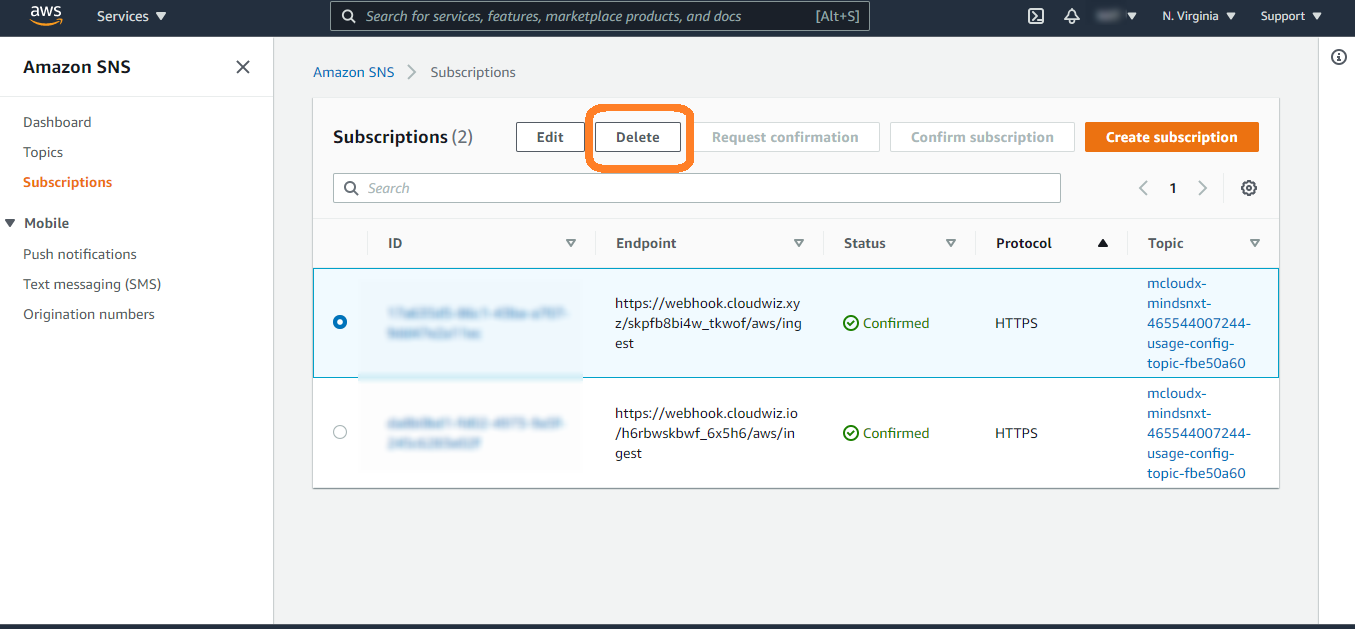Open topic link for cloudwiz.io subscription
This screenshot has width=1355, height=629.
pyautogui.click(x=1199, y=433)
